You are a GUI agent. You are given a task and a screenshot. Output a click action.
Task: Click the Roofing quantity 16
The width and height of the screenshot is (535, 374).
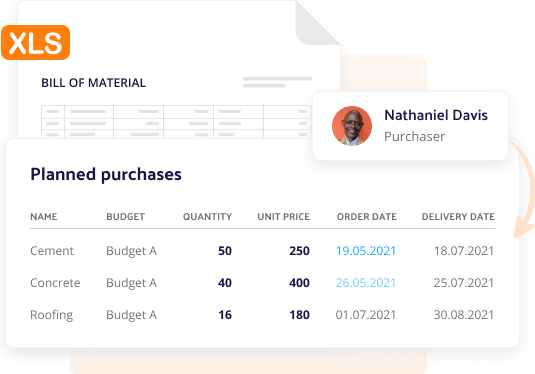pos(225,315)
